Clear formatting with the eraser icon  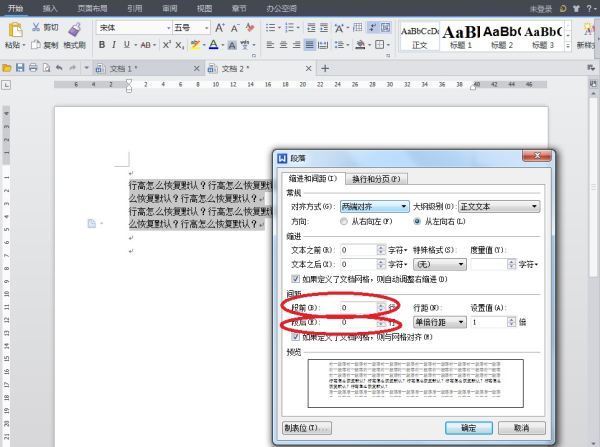250,28
